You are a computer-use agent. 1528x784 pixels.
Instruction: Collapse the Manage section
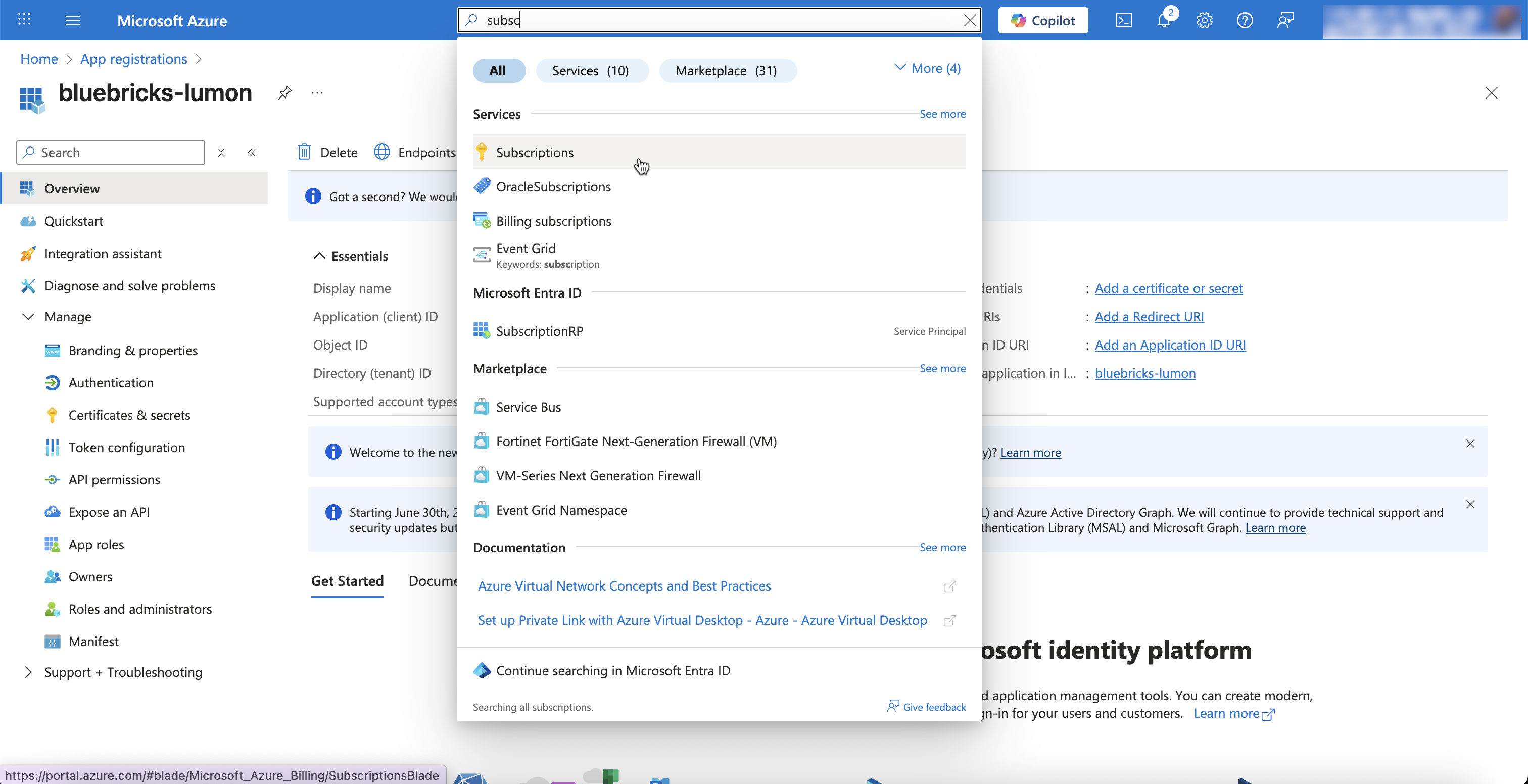[28, 317]
